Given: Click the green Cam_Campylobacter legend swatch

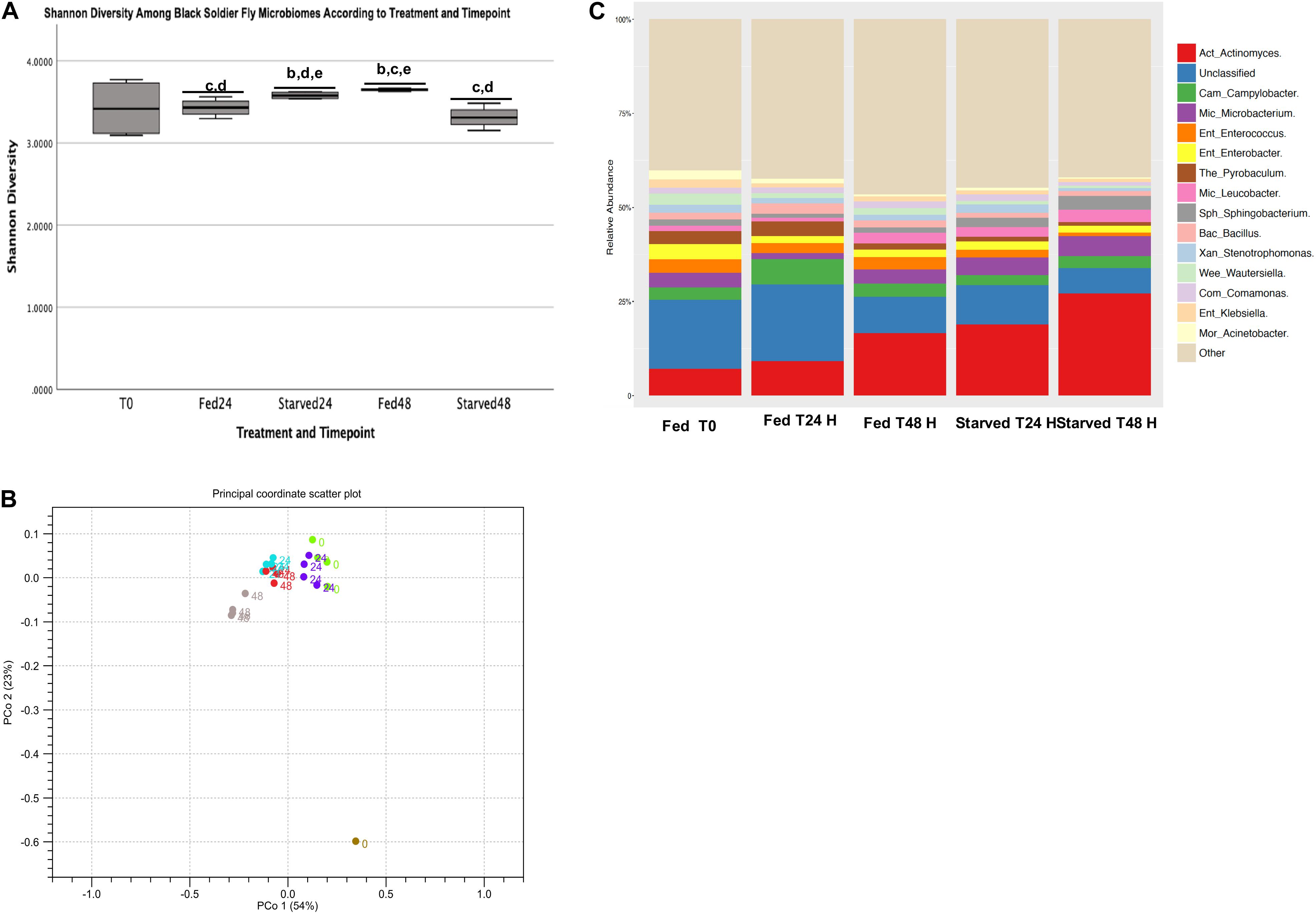Looking at the screenshot, I should [x=1186, y=93].
